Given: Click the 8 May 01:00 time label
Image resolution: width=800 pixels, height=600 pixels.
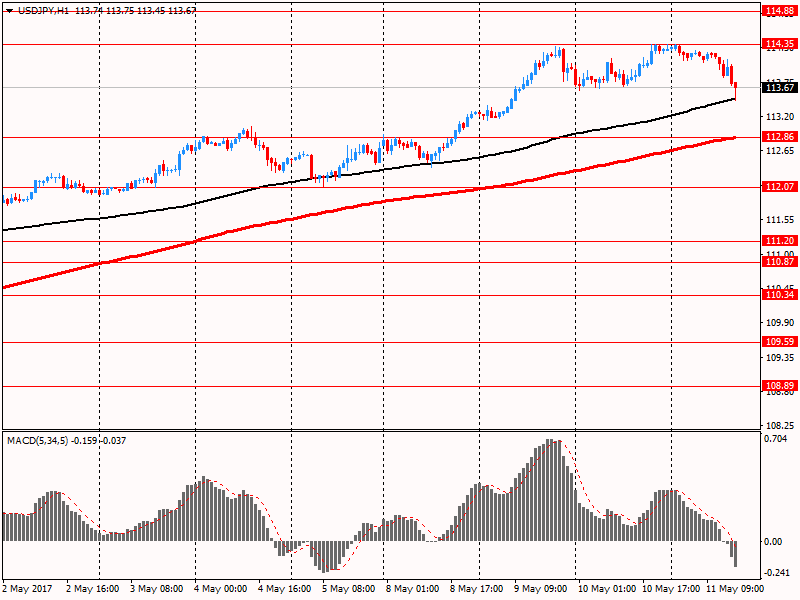Looking at the screenshot, I should [412, 589].
